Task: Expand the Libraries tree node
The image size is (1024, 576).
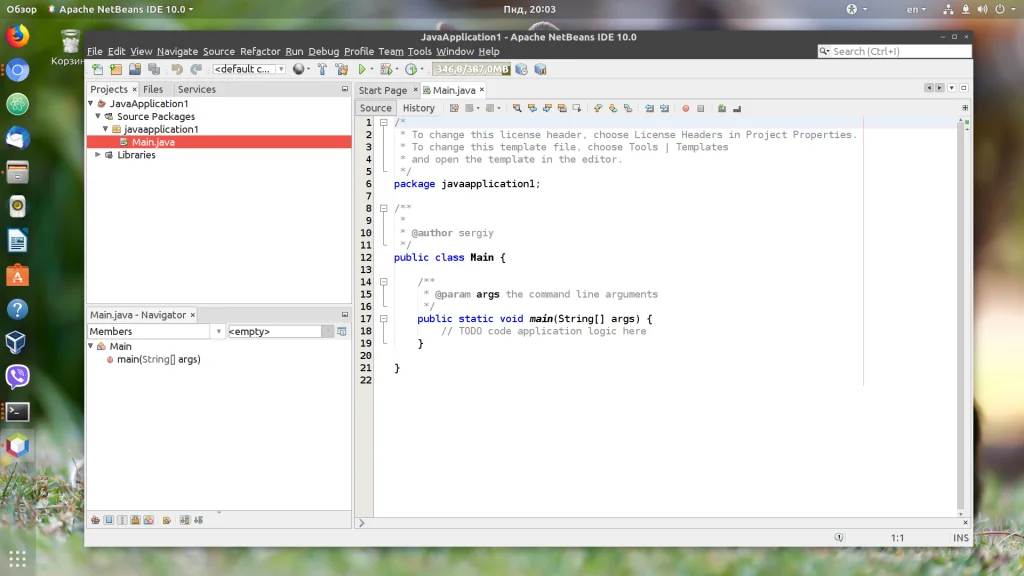Action: point(98,155)
